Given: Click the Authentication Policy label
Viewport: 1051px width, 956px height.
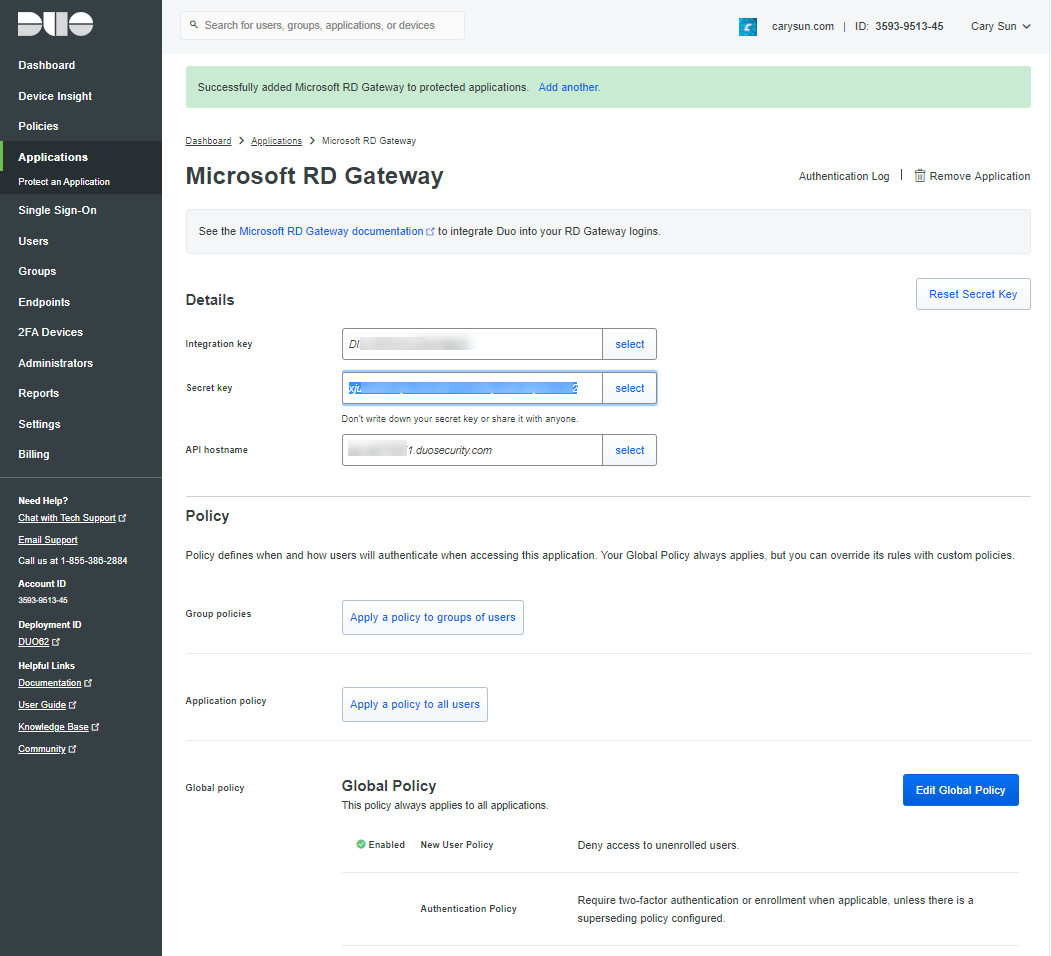Looking at the screenshot, I should [x=469, y=909].
